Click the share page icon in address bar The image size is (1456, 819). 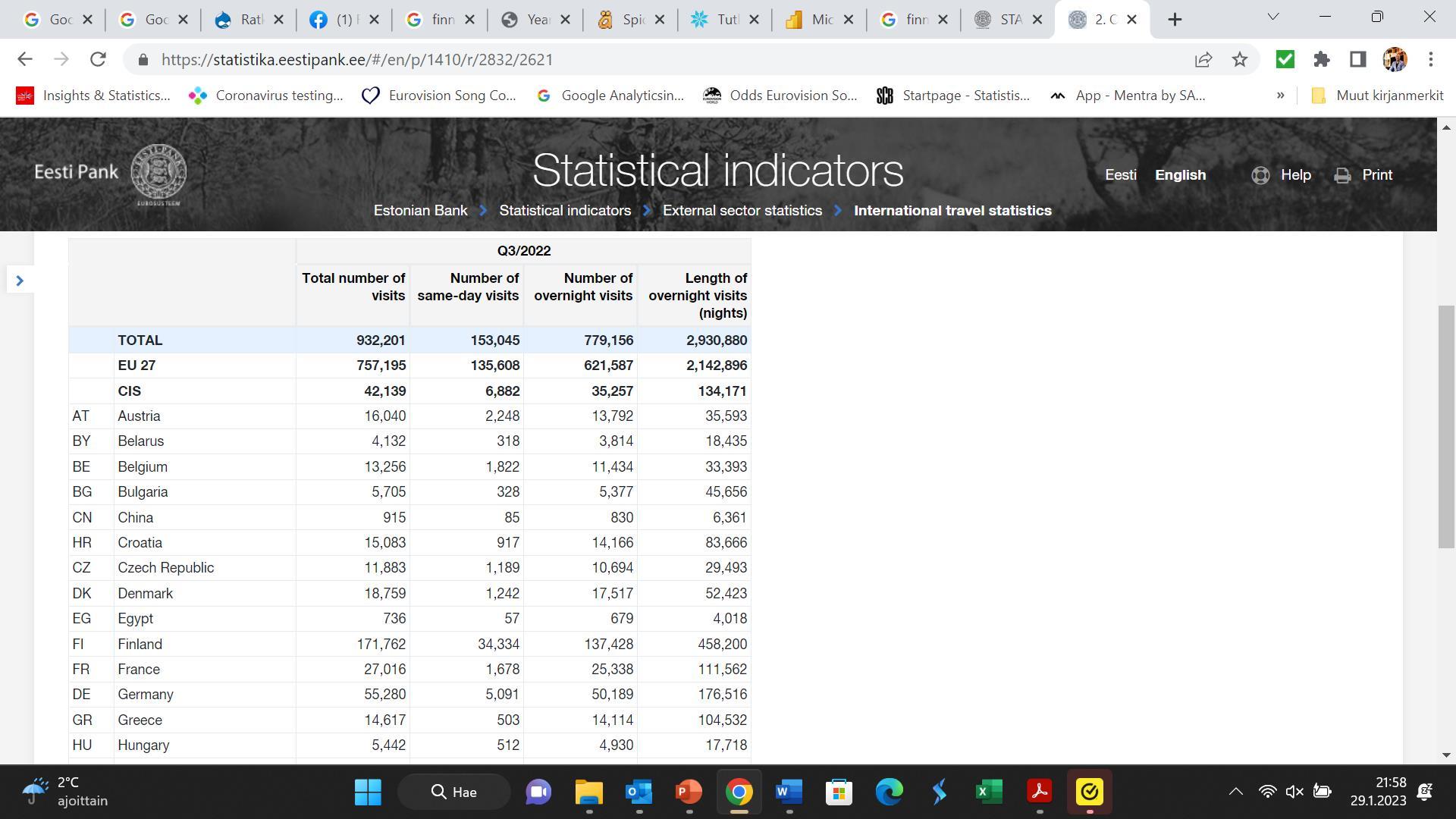[x=1203, y=59]
